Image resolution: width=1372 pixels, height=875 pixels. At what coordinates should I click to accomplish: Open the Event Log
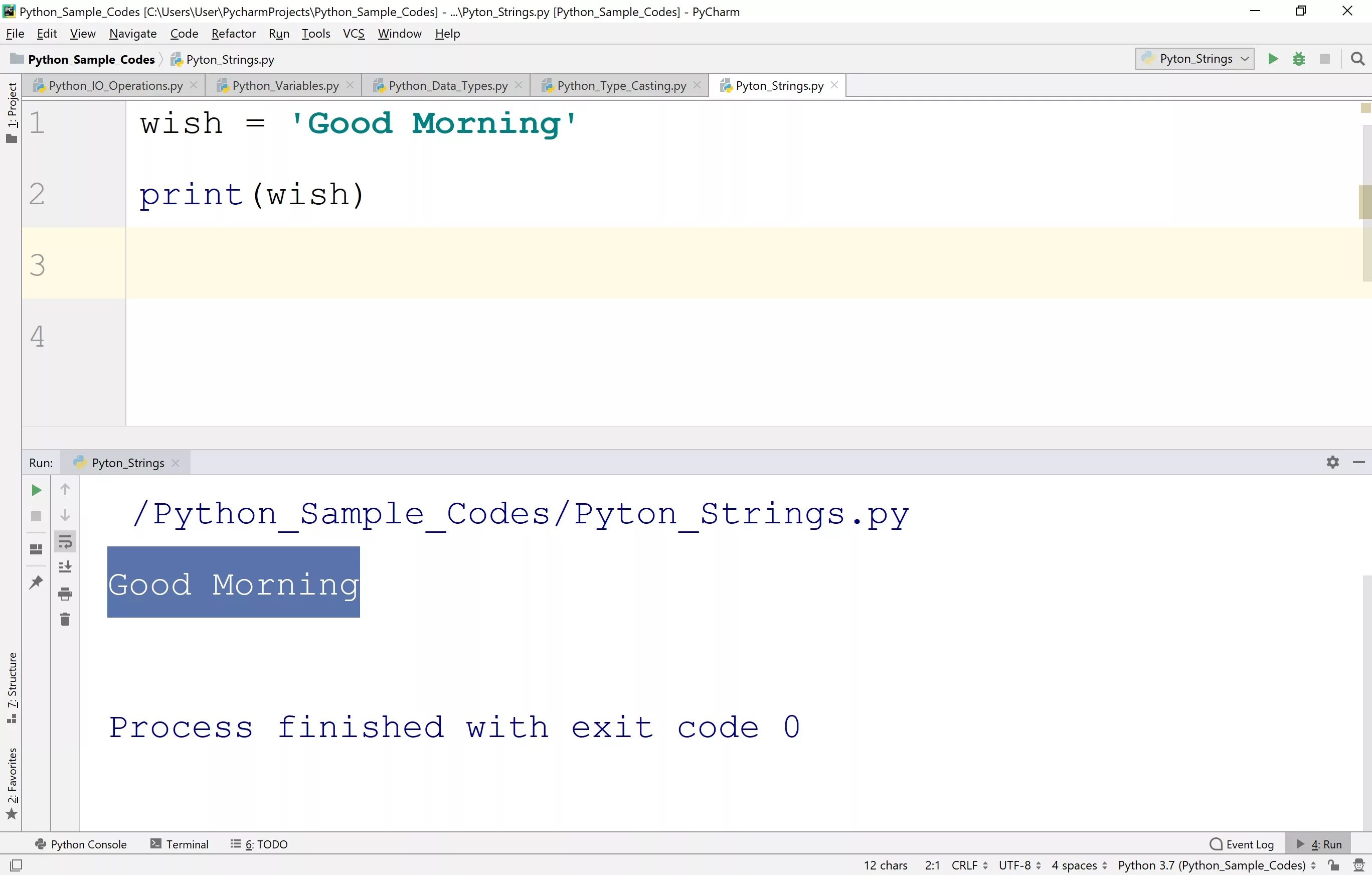pos(1242,844)
